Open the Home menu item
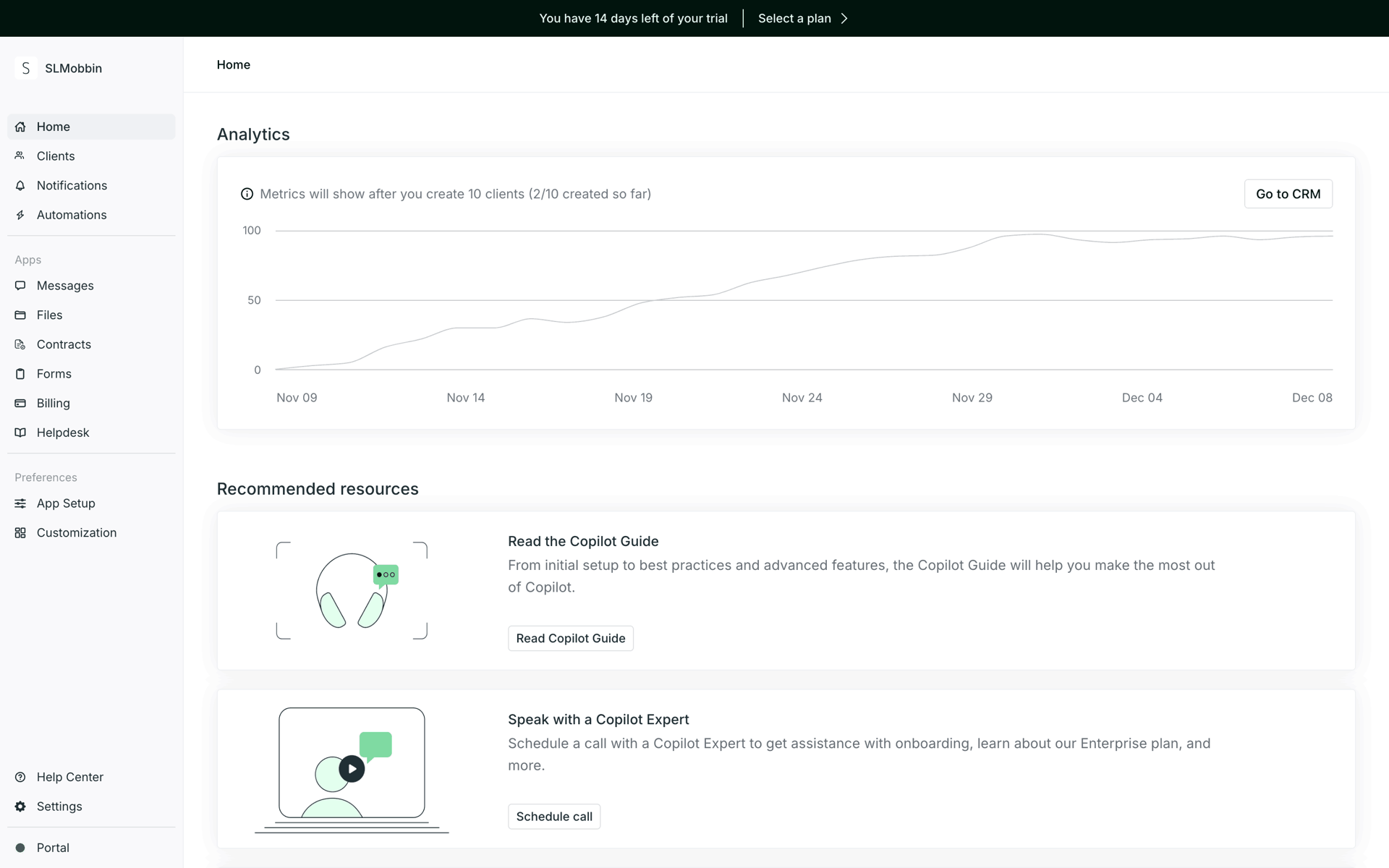 pyautogui.click(x=91, y=127)
